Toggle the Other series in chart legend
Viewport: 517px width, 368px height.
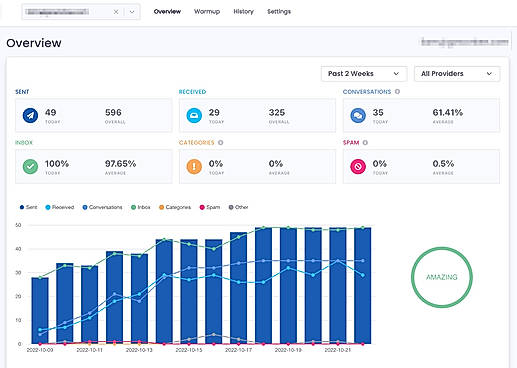pos(238,207)
